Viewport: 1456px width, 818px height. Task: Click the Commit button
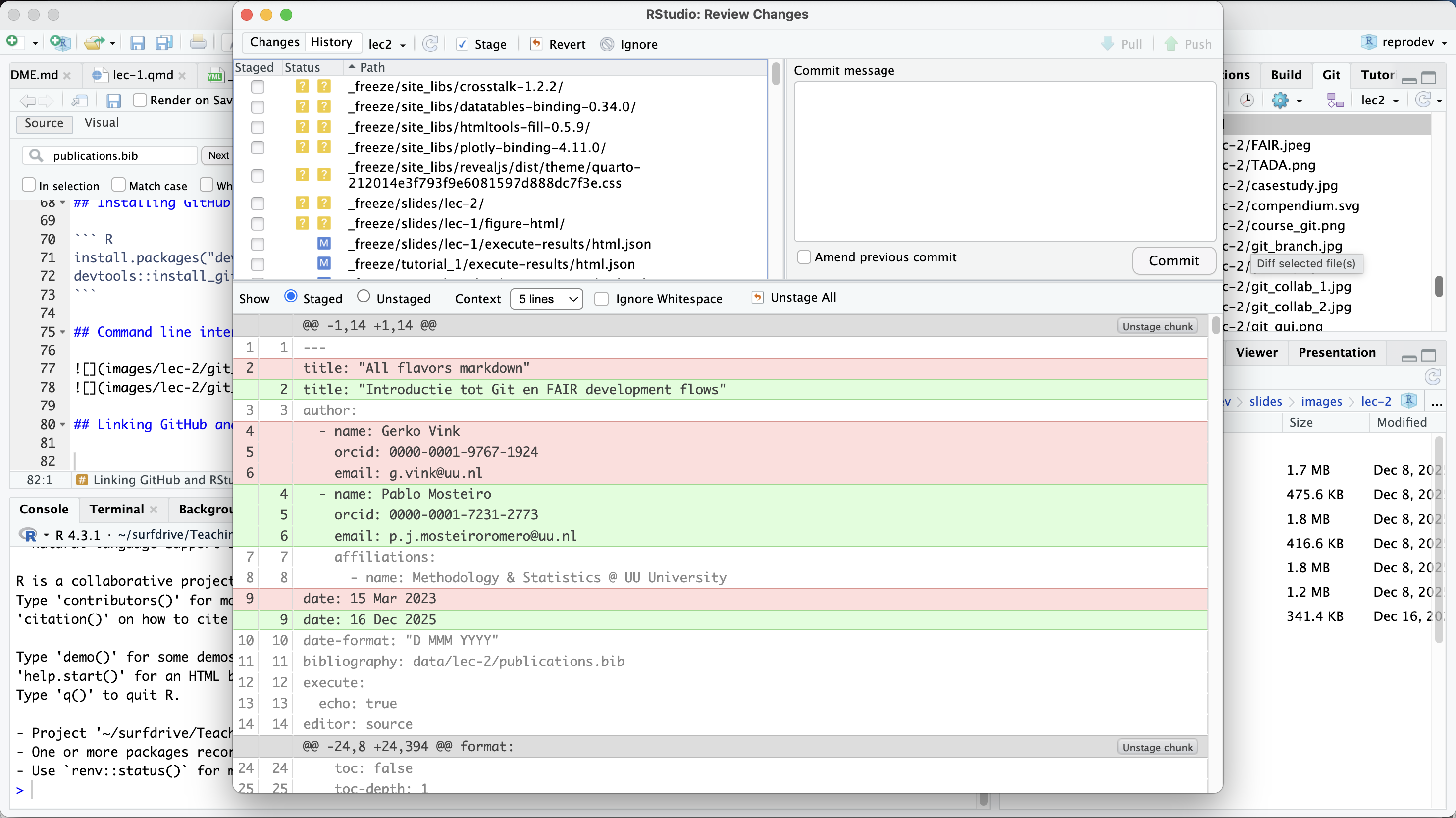tap(1174, 260)
